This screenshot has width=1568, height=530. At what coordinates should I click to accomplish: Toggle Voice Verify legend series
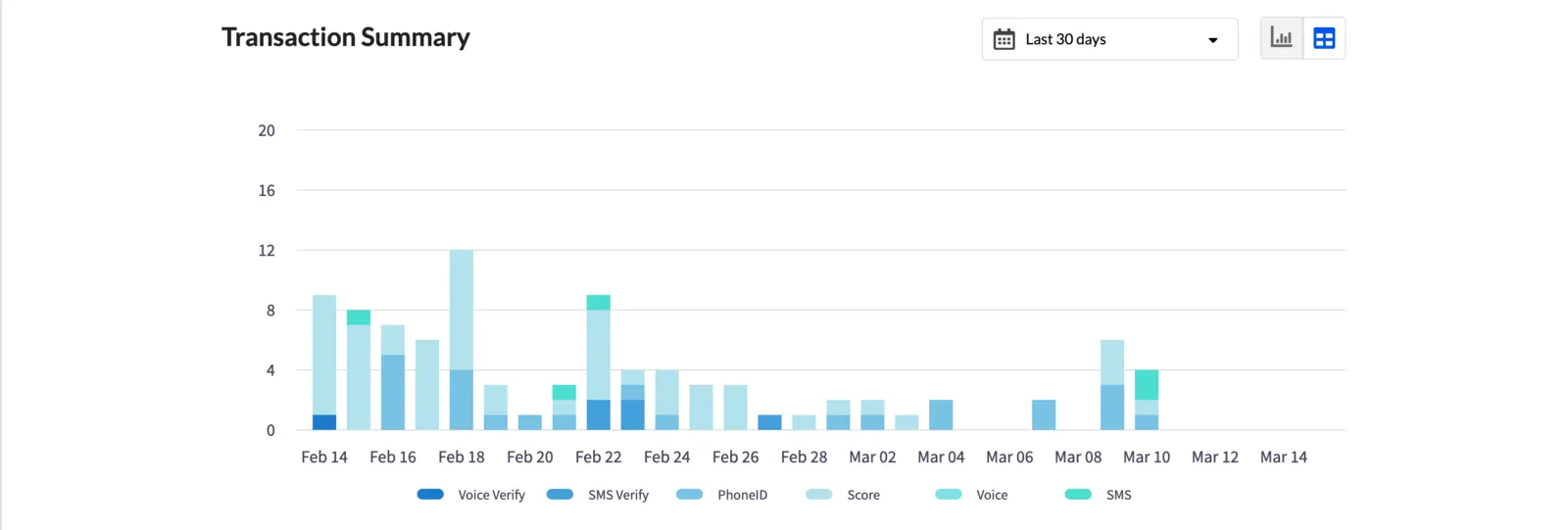[x=471, y=495]
